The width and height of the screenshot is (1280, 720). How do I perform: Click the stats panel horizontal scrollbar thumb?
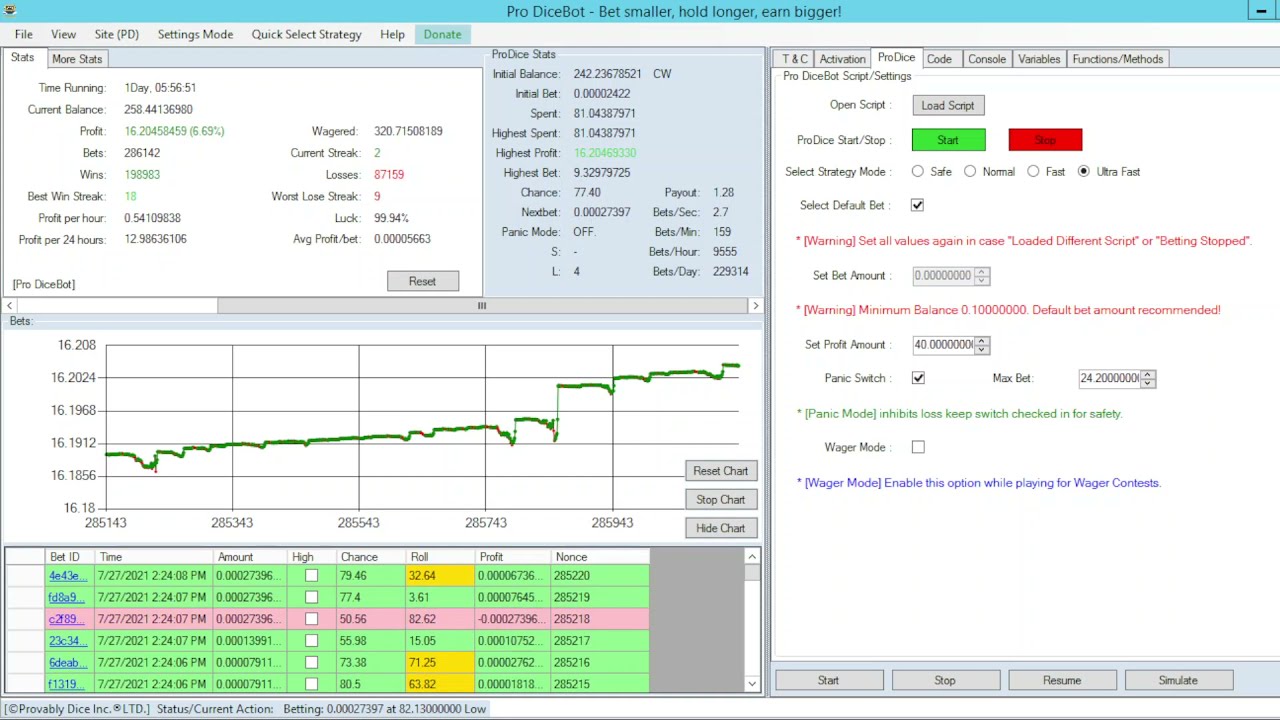(481, 306)
